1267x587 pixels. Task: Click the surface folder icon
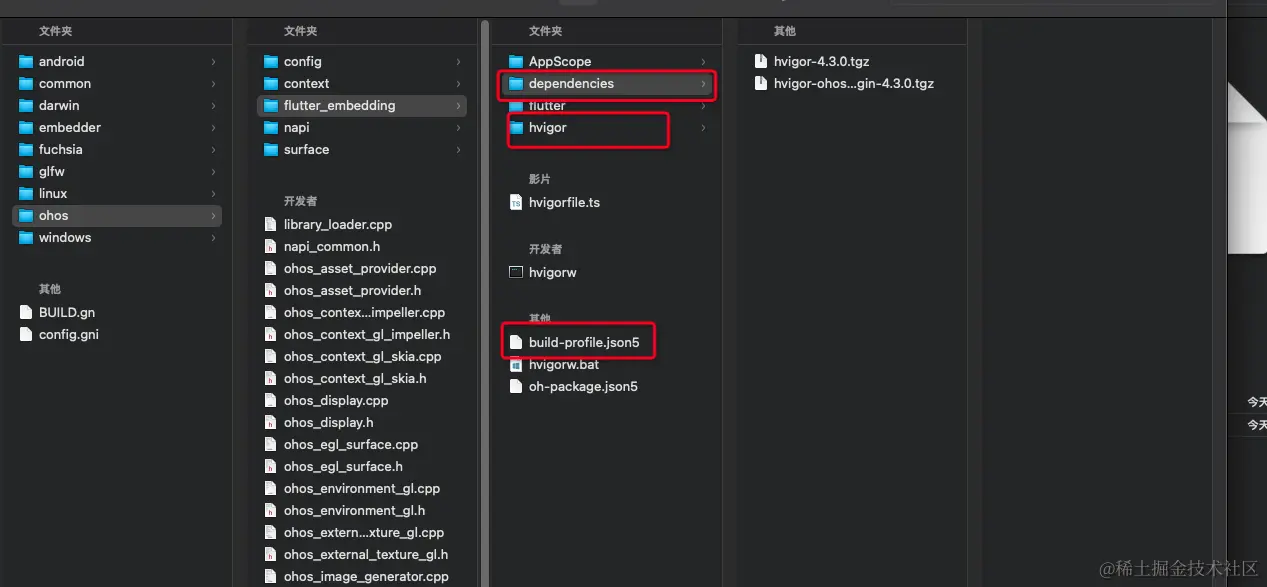[271, 149]
